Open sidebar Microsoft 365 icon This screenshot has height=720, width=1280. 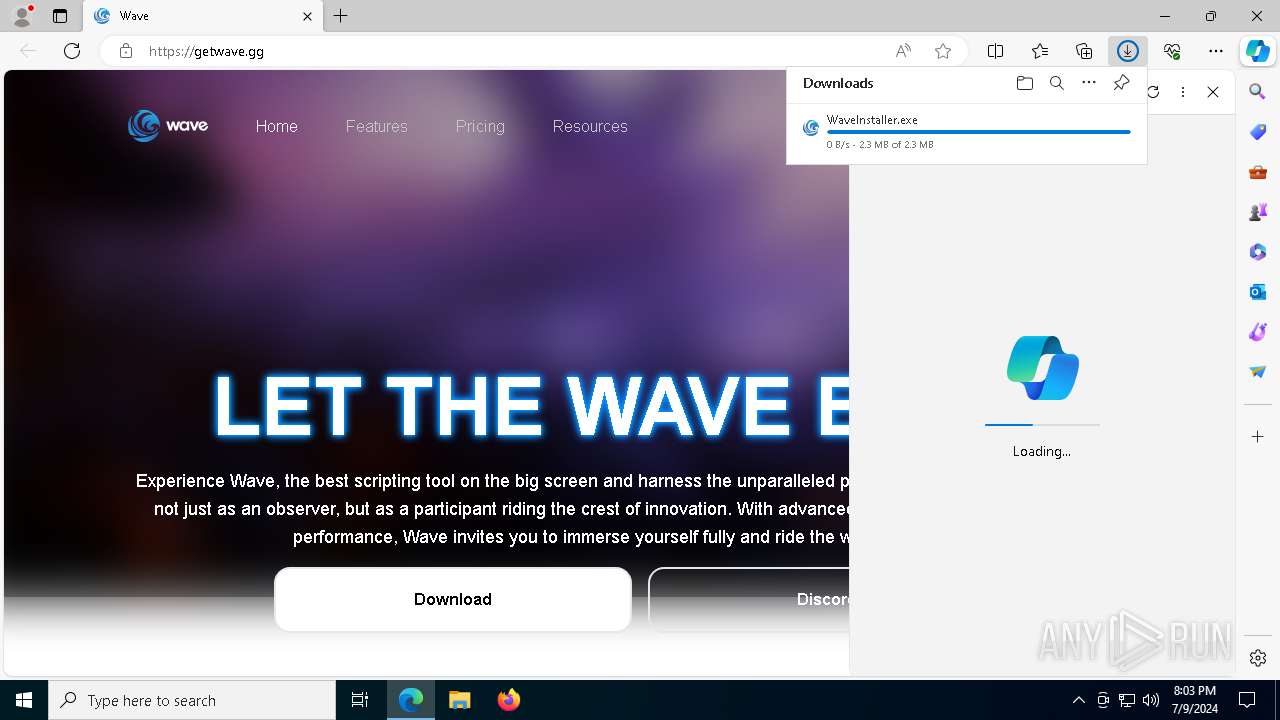click(1258, 252)
